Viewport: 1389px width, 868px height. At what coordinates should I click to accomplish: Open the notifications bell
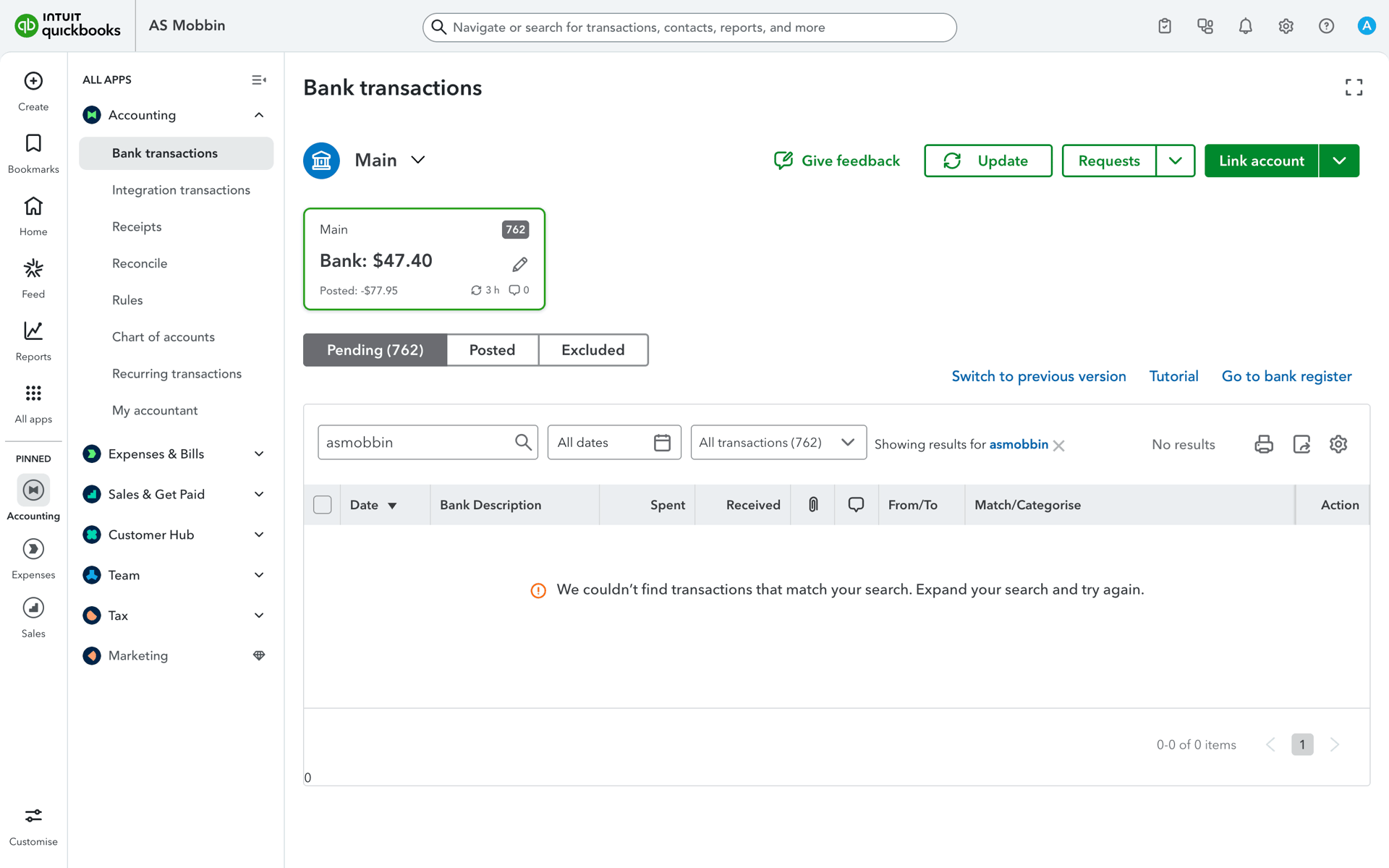(x=1246, y=26)
